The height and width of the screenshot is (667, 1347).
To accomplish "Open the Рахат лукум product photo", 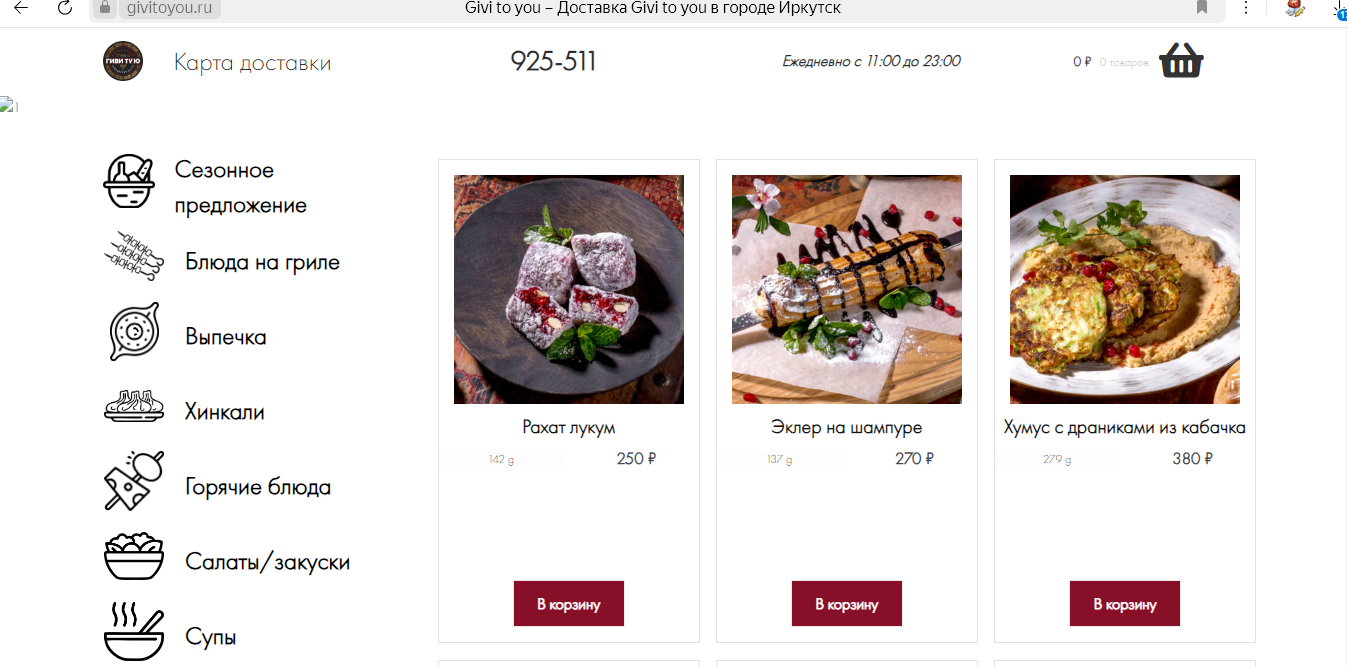I will coord(569,290).
